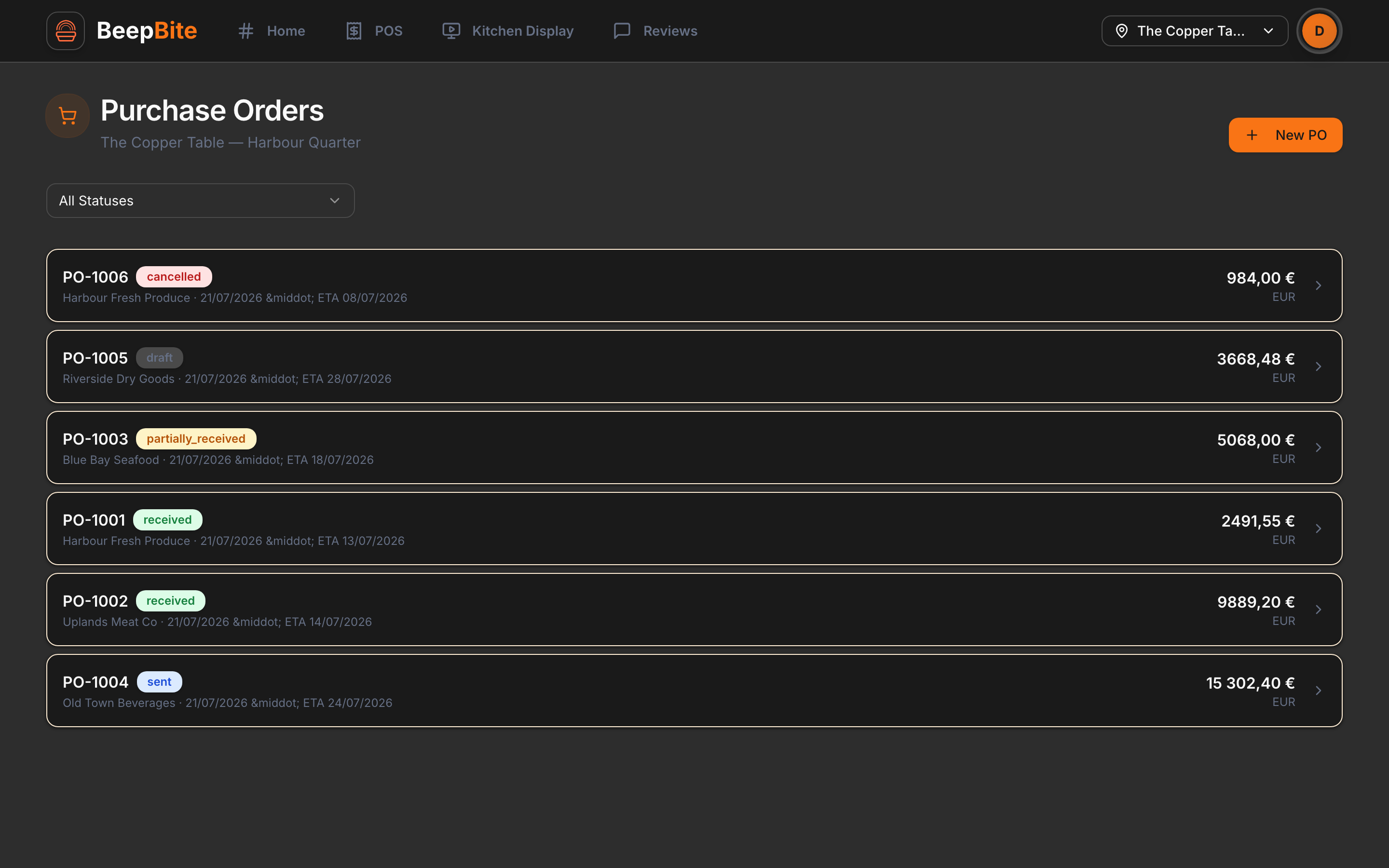
Task: Create a New PO
Action: coord(1285,135)
